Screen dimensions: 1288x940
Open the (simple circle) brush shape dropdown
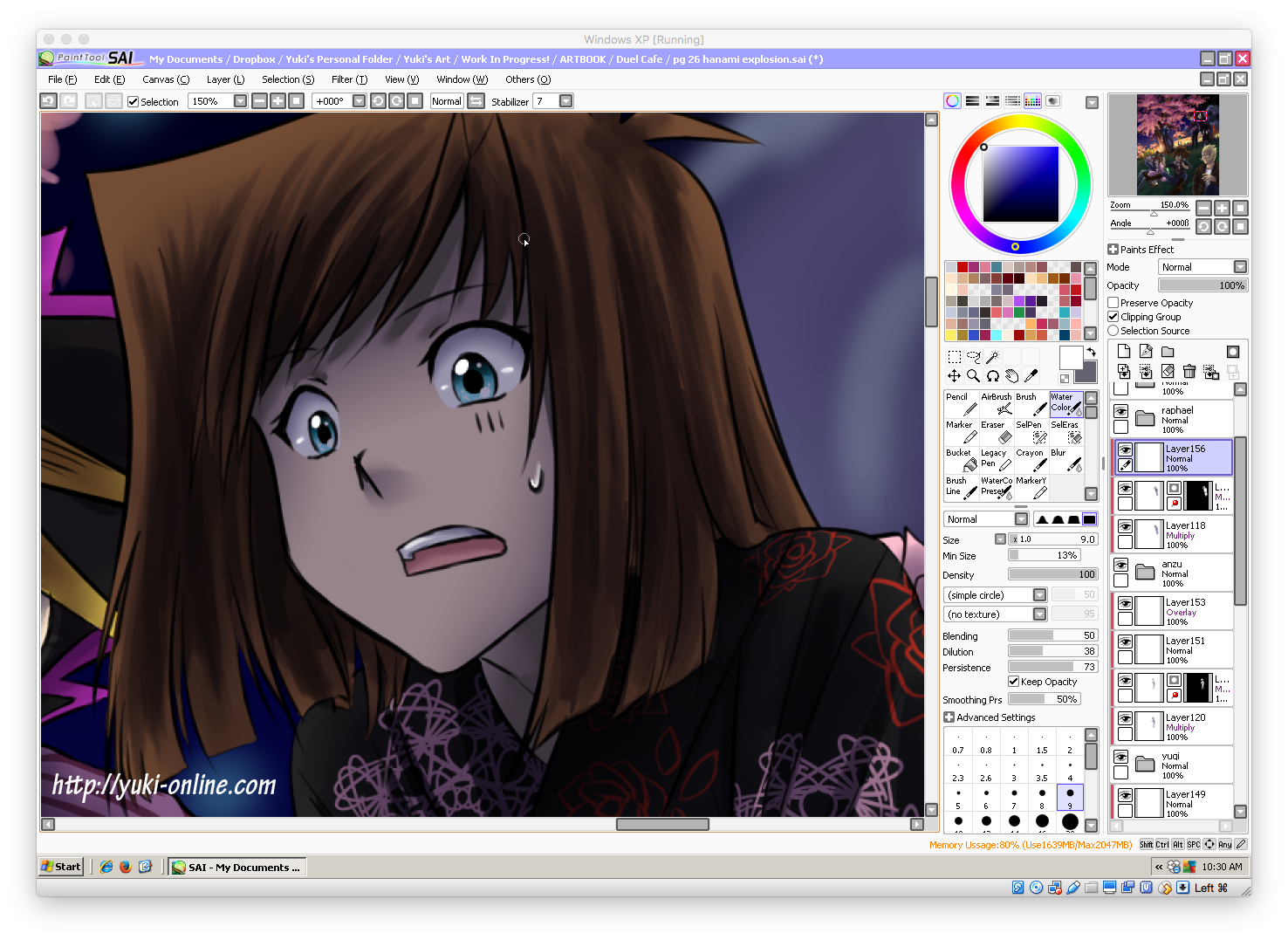(1039, 595)
